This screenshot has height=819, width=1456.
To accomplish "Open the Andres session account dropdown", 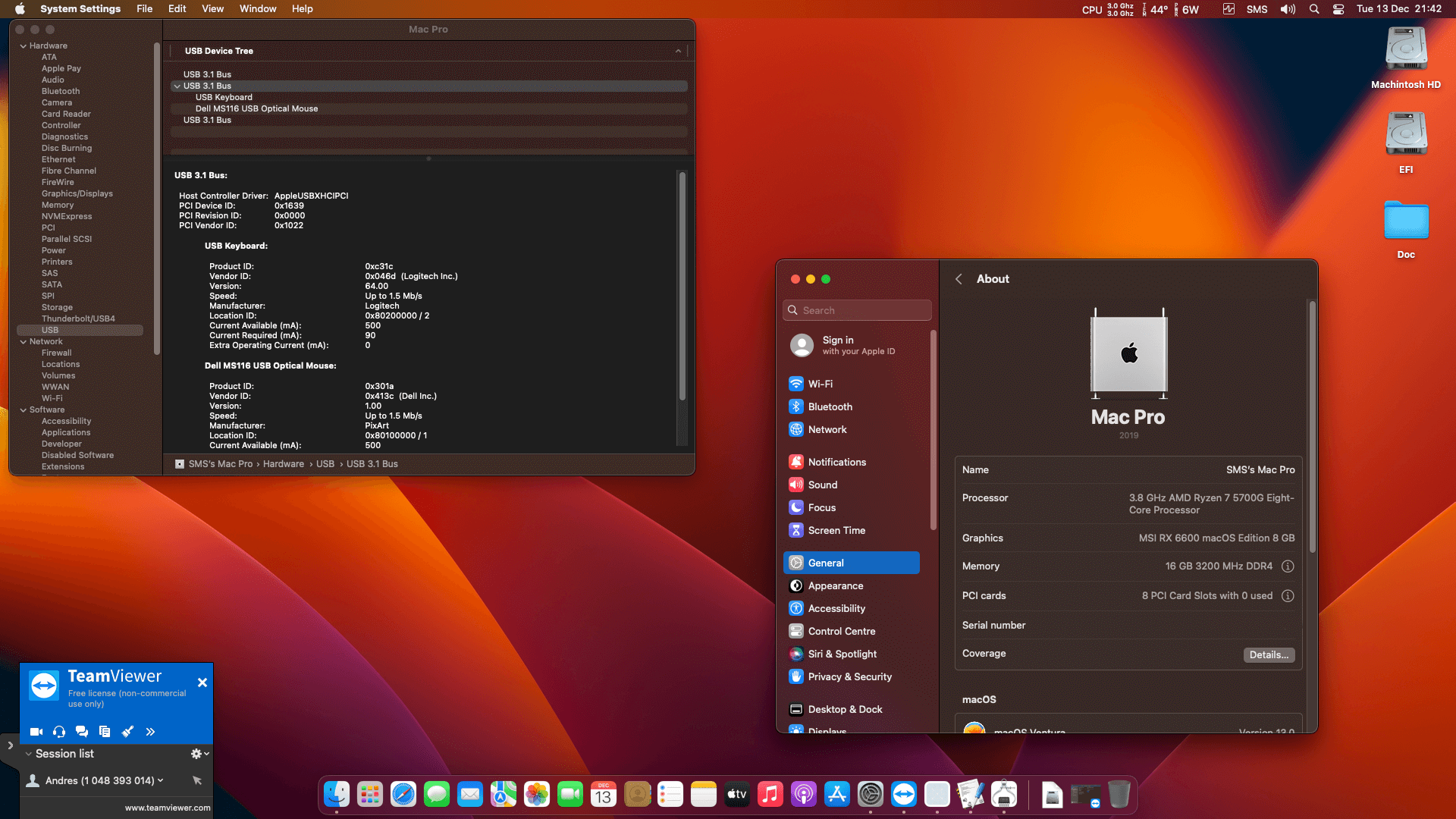I will tap(160, 780).
